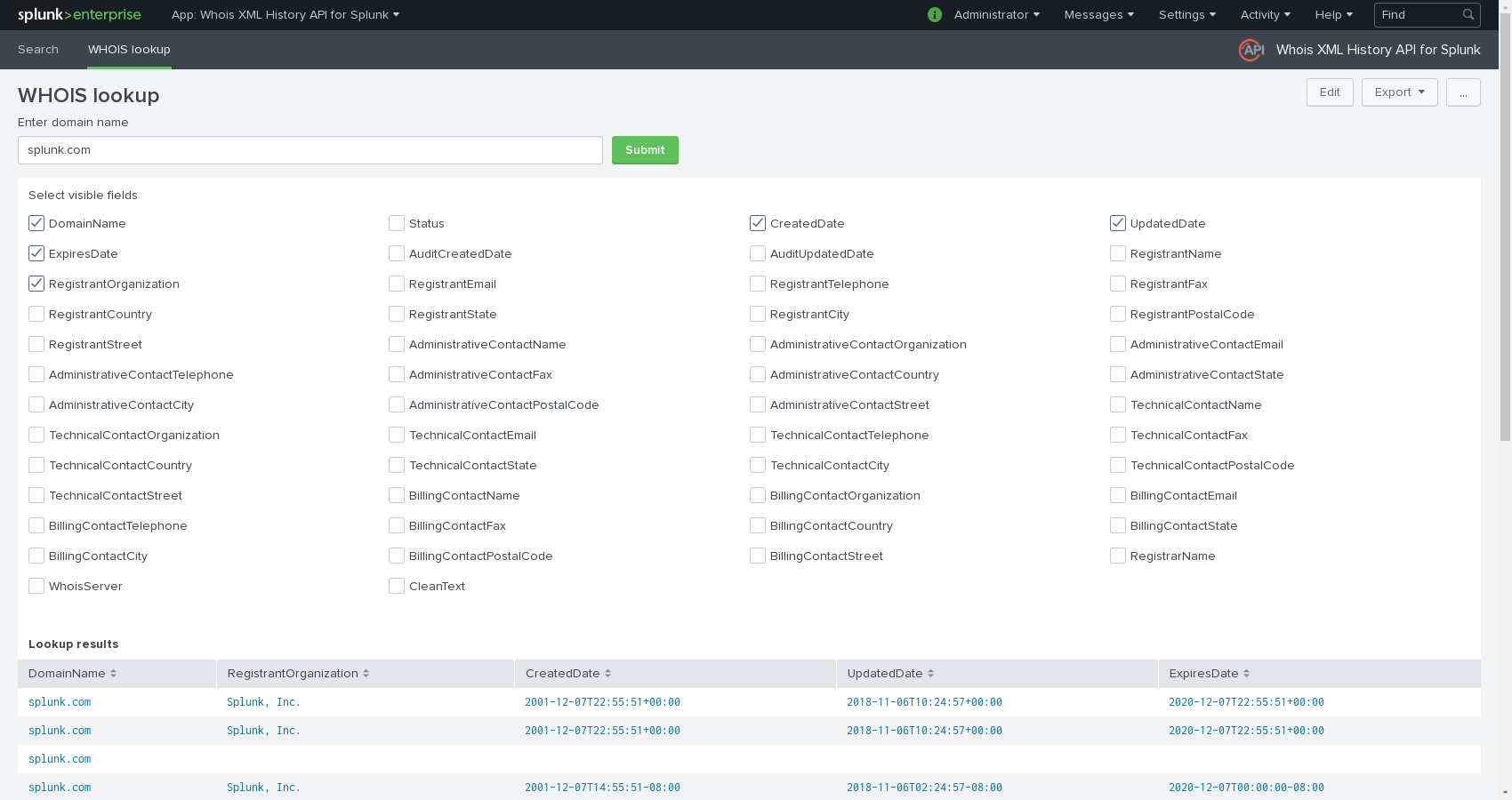Click first row Splunk, Inc. organization
Viewport: 1512px width, 800px height.
click(263, 702)
